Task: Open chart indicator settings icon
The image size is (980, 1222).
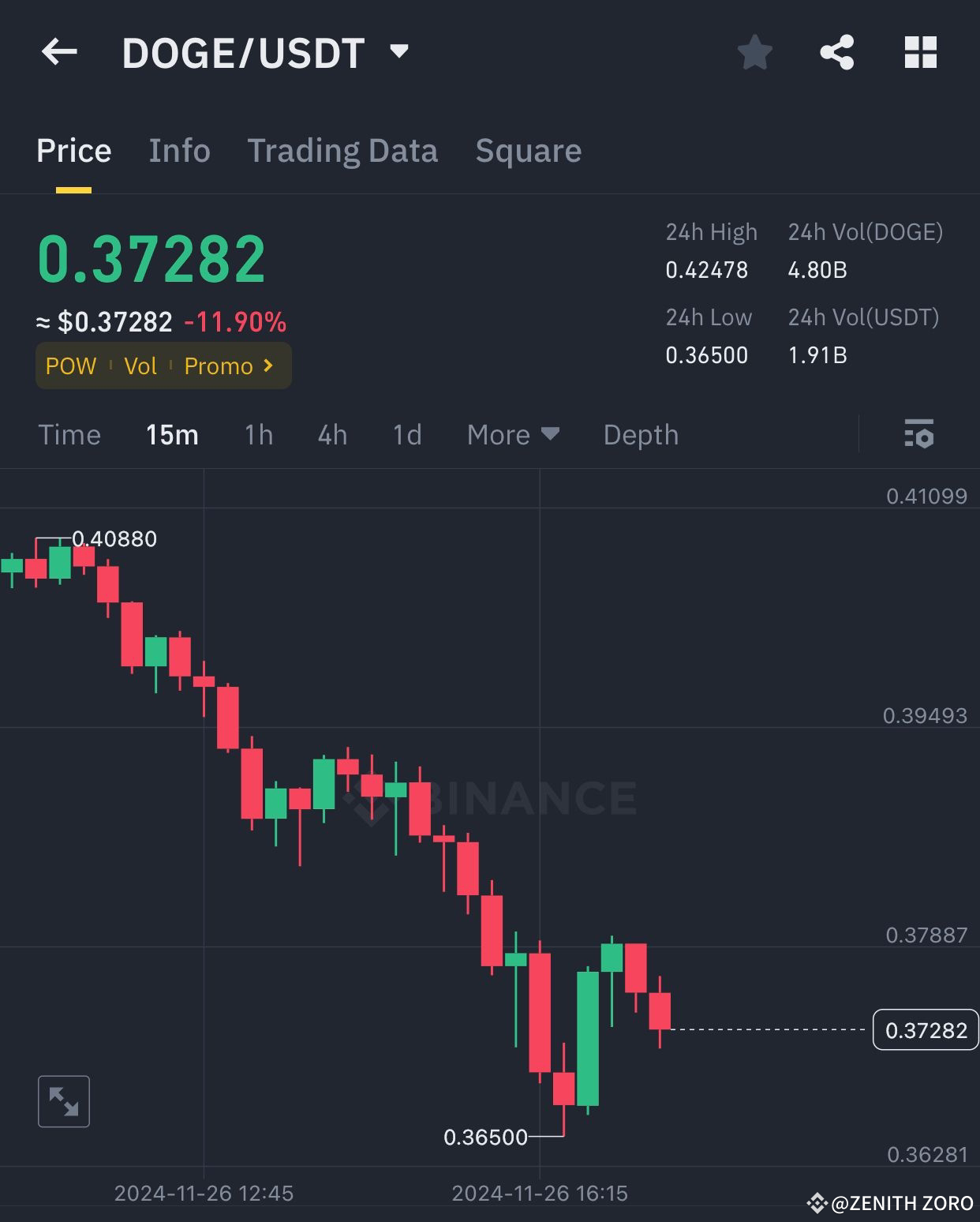Action: click(x=921, y=434)
